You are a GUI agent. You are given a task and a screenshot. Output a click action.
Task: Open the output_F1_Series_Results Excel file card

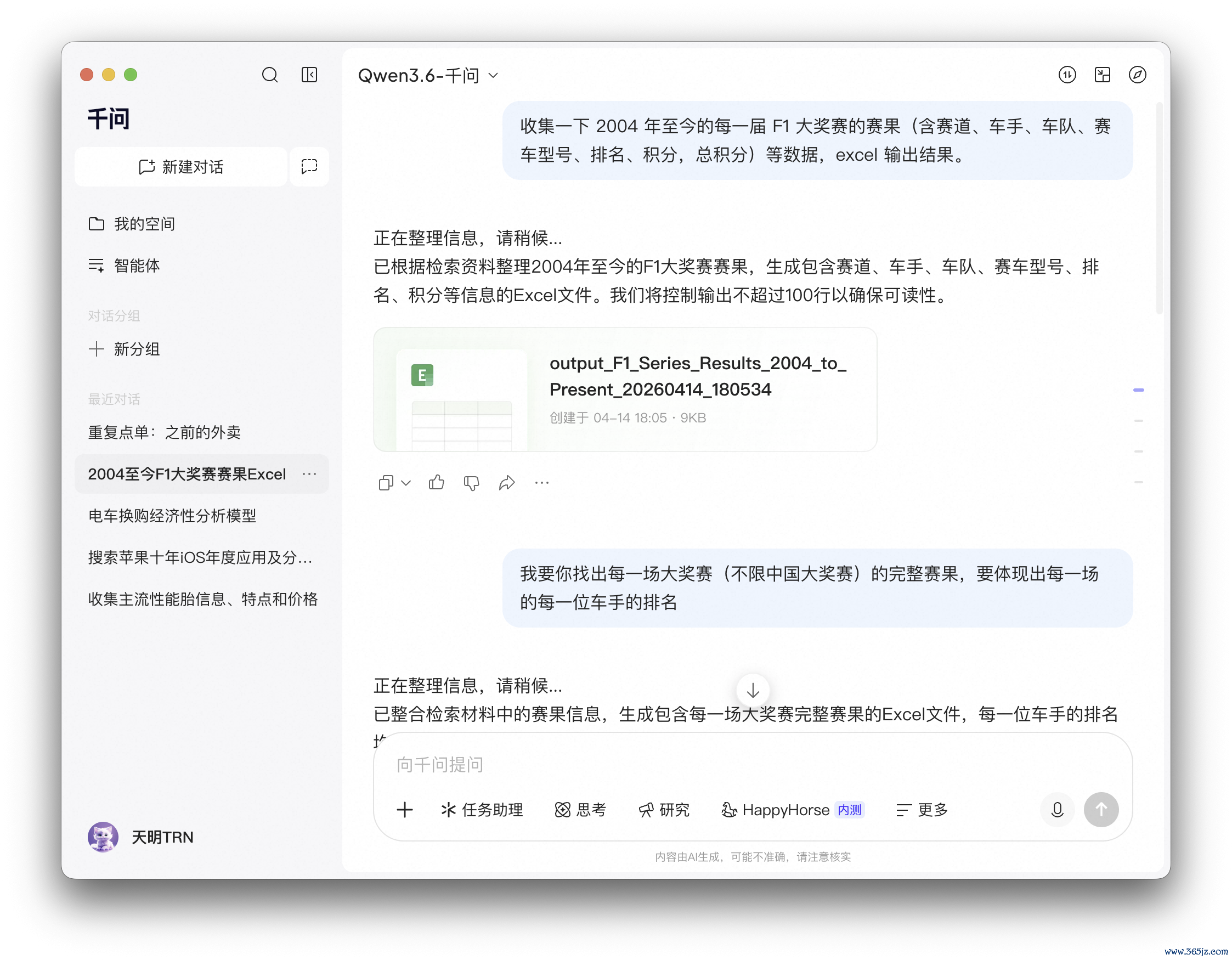pos(625,389)
